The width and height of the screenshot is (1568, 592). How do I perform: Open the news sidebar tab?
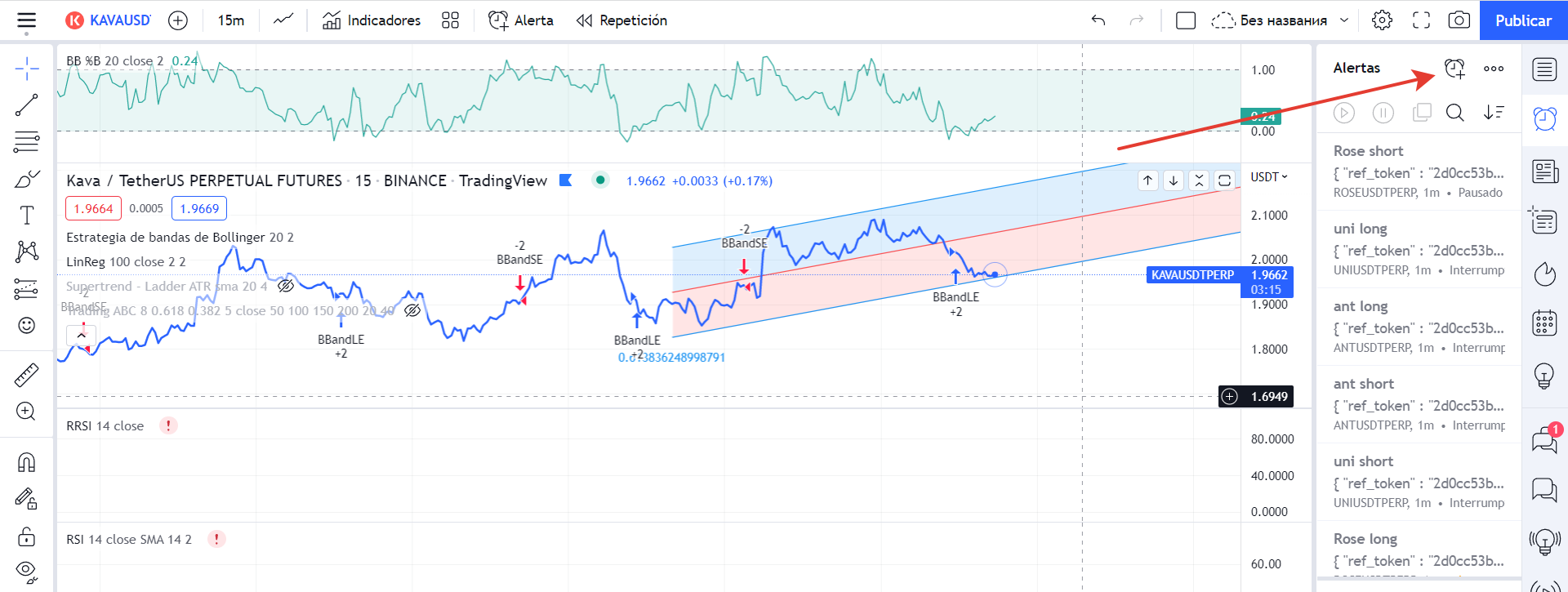(x=1544, y=171)
